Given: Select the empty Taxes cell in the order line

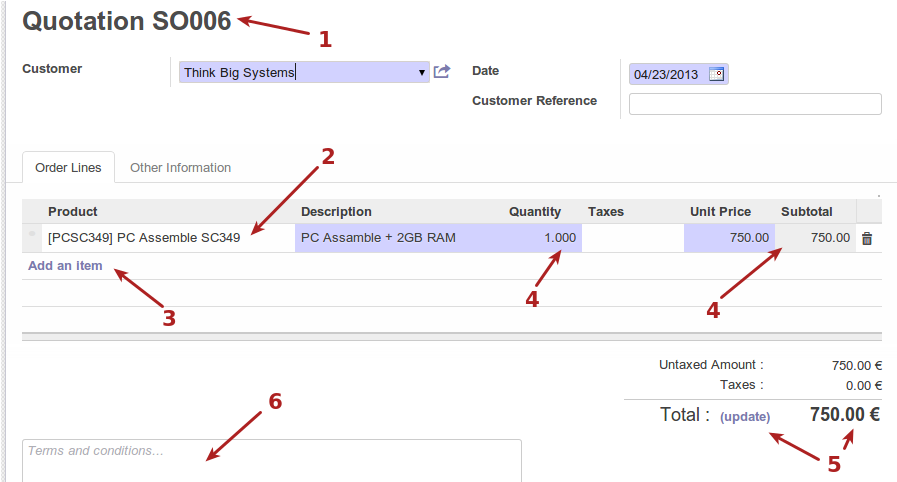Looking at the screenshot, I should tap(632, 238).
